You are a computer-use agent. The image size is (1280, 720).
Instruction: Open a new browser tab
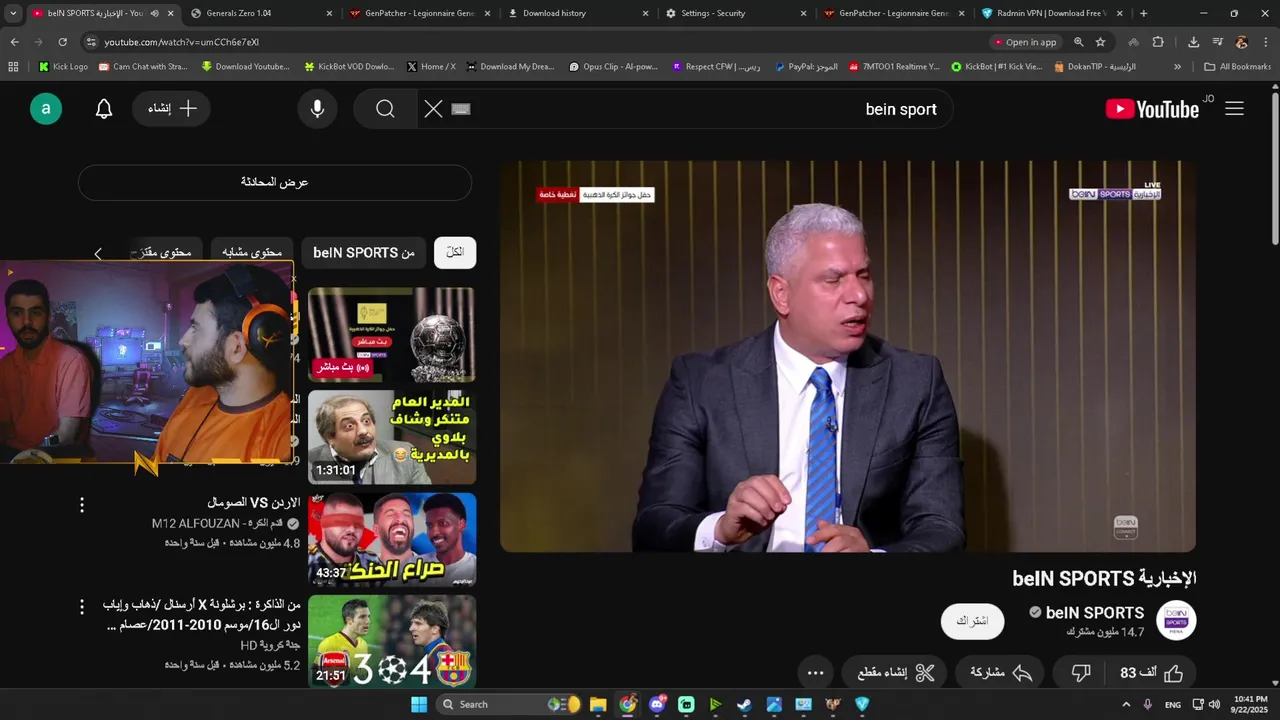[x=1144, y=13]
